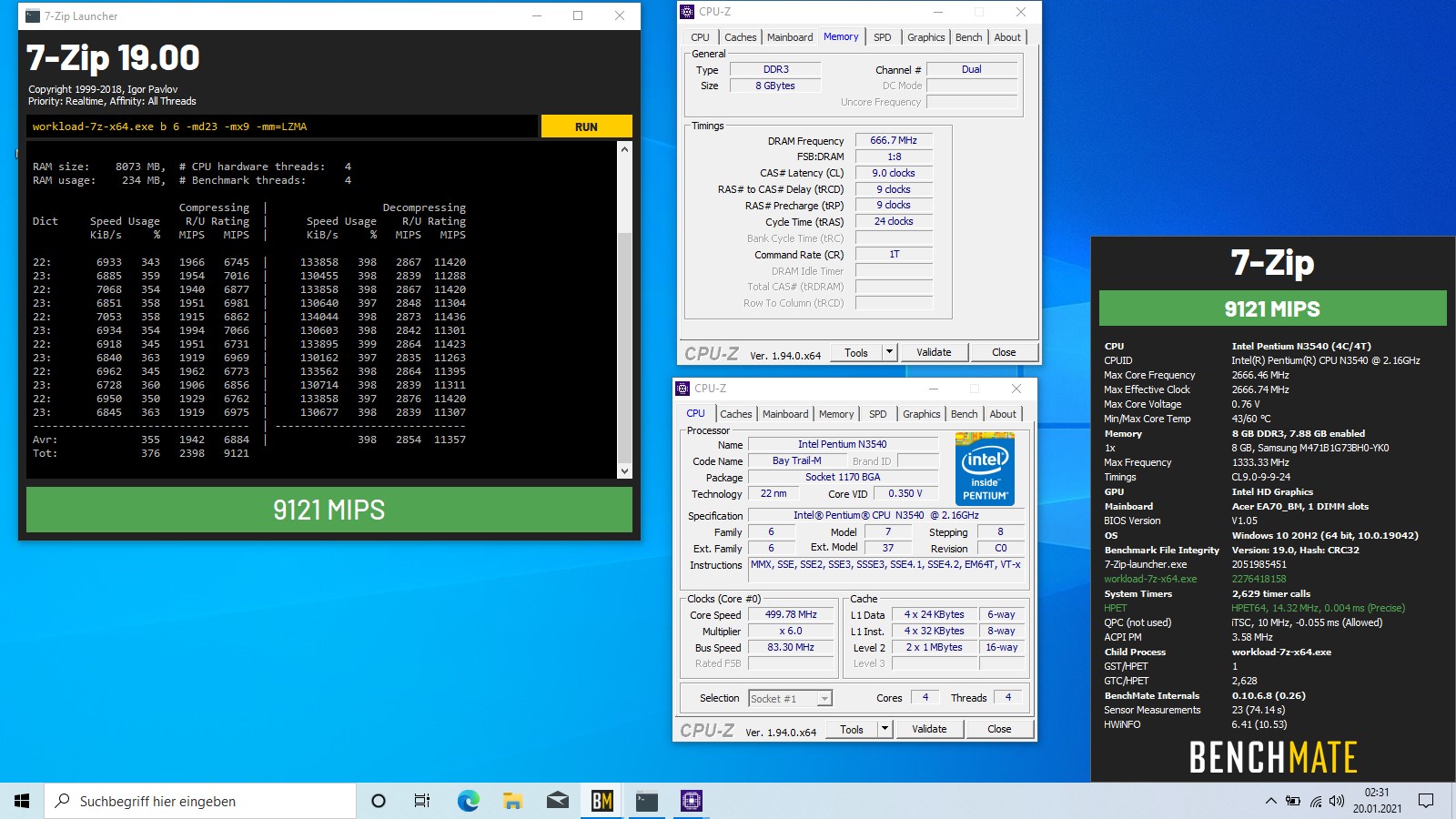Switch to BenchMate BM taskbar icon
The height and width of the screenshot is (819, 1456).
point(602,801)
